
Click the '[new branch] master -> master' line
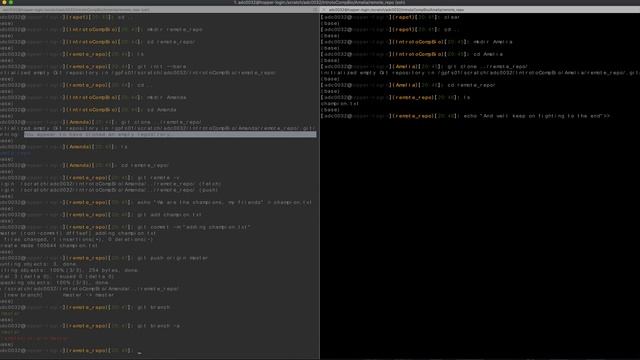(58, 295)
